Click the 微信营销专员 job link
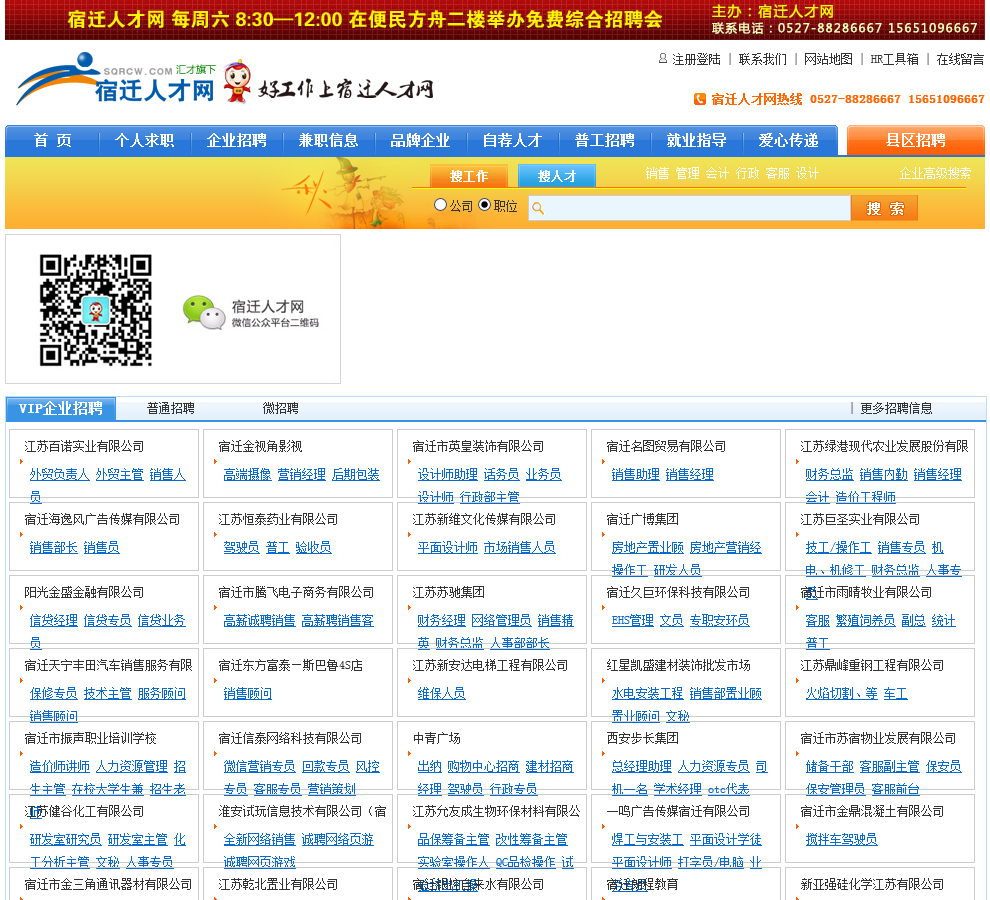Image resolution: width=990 pixels, height=900 pixels. coord(259,767)
